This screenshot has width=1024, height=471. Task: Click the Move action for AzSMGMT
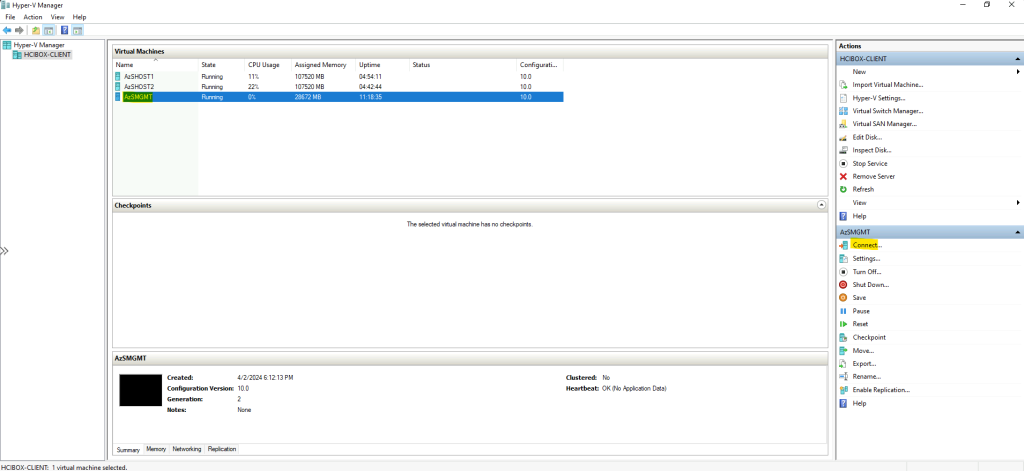point(863,351)
